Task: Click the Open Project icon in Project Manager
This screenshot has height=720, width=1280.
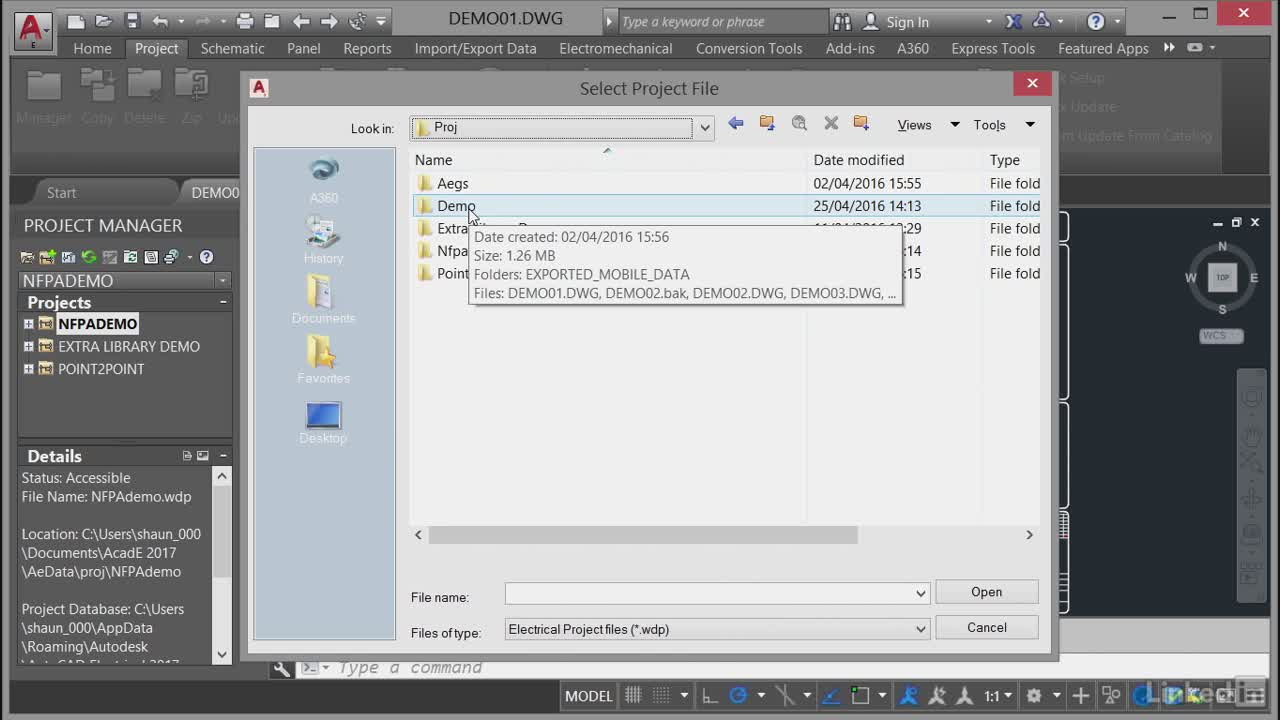Action: (x=28, y=257)
